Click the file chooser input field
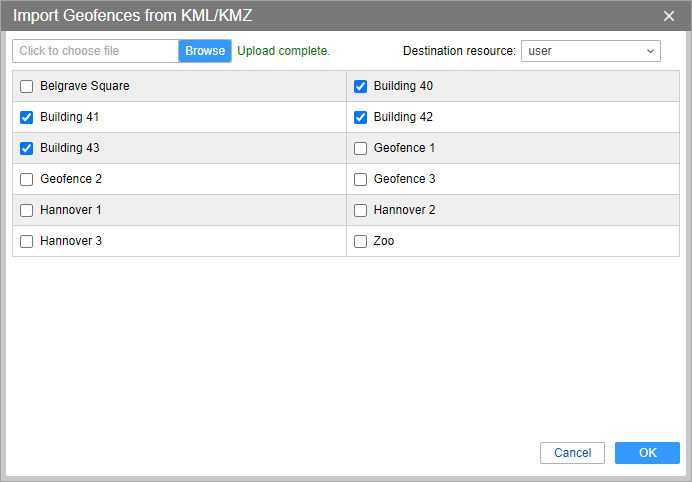Screen dimensions: 692x482 pos(96,51)
